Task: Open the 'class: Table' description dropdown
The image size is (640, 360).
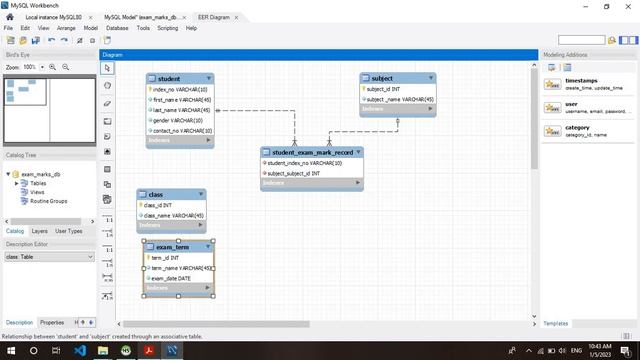Action: [x=49, y=257]
